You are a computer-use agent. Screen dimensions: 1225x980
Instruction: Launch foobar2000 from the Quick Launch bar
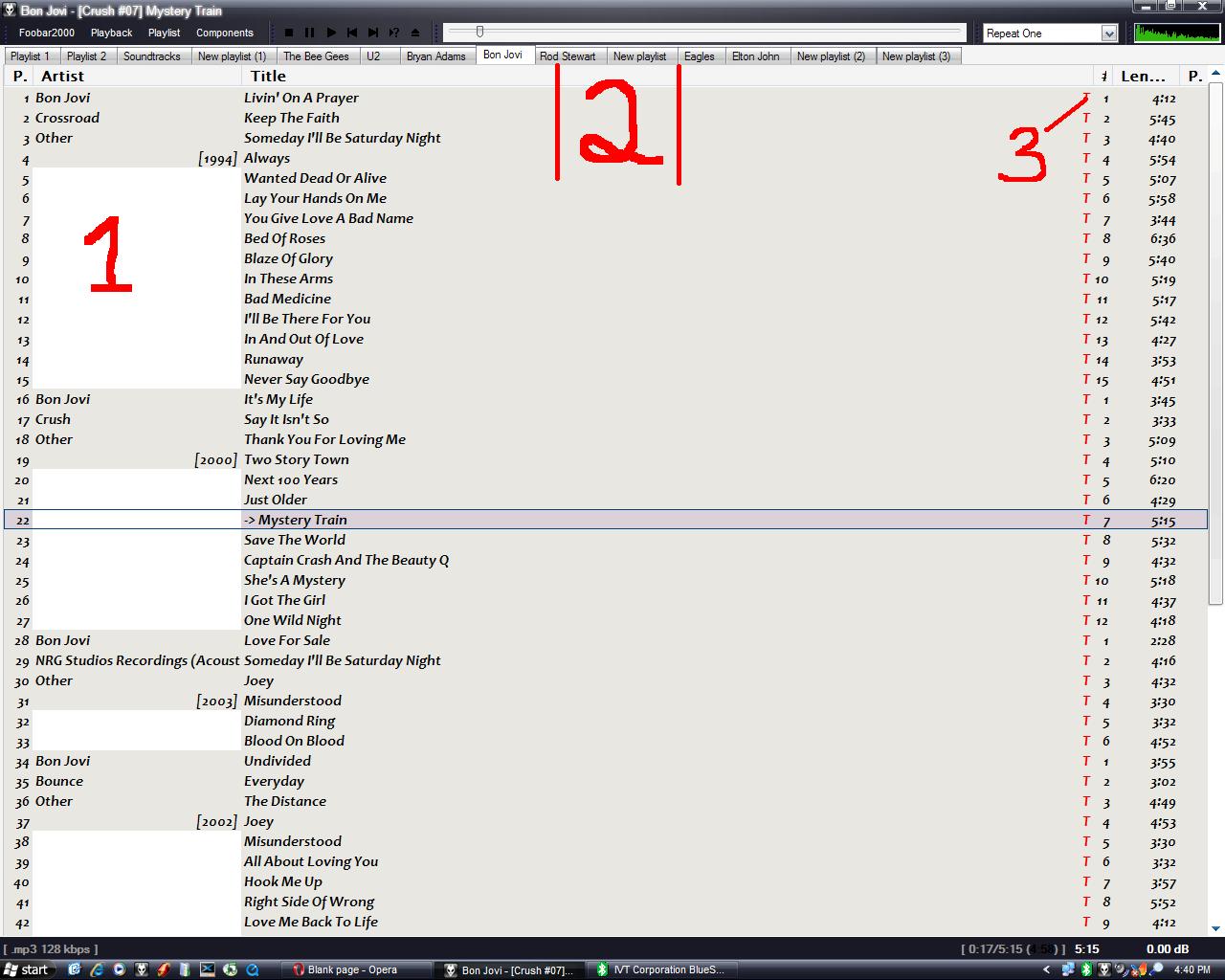click(142, 969)
